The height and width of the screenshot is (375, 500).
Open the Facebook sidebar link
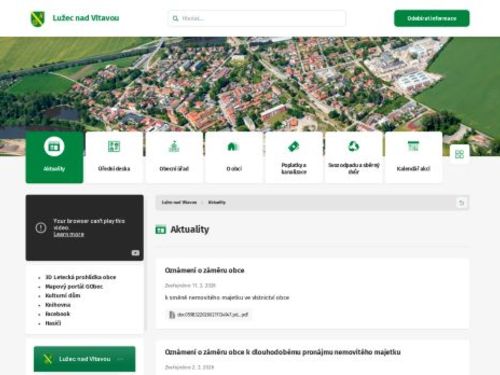58,314
